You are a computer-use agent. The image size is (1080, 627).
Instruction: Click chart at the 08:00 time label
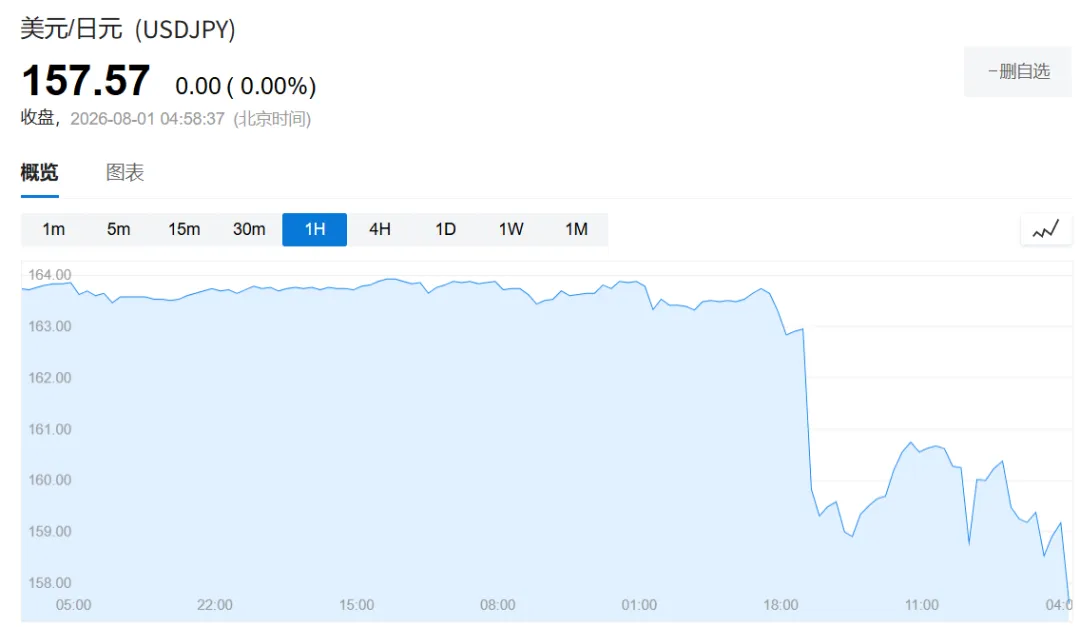(497, 605)
